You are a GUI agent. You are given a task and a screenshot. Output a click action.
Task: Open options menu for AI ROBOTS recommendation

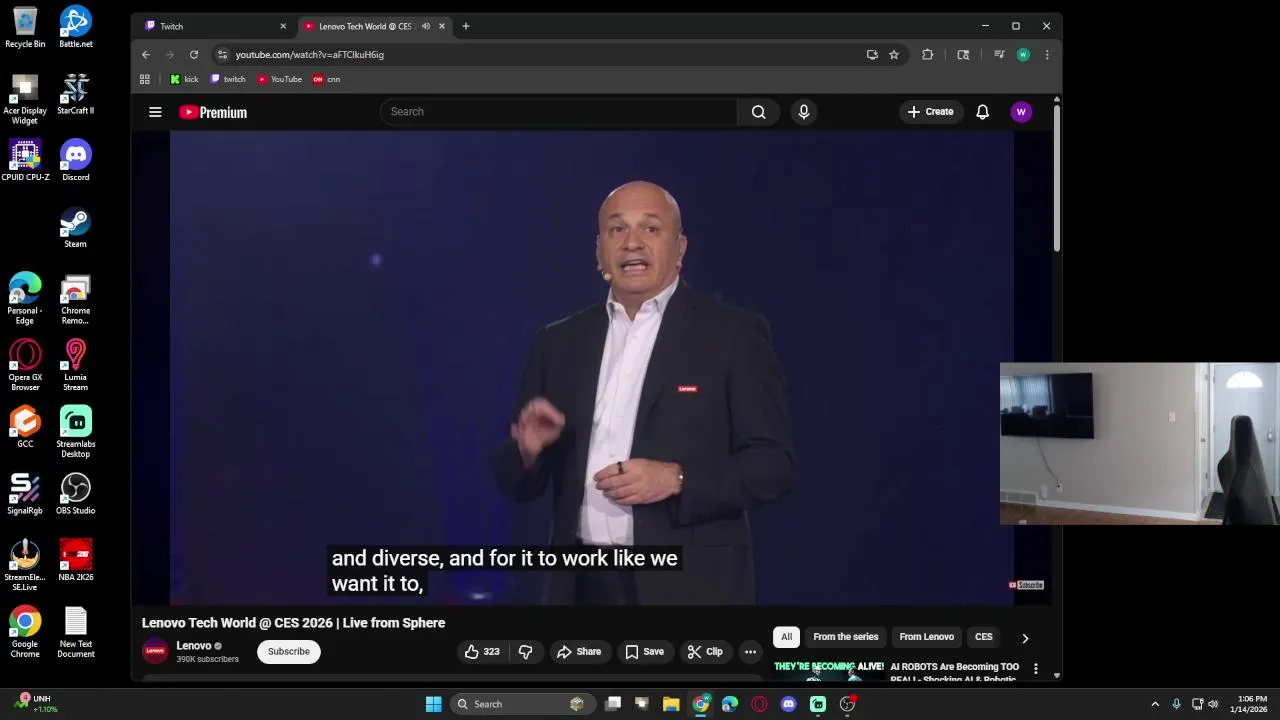[x=1036, y=668]
